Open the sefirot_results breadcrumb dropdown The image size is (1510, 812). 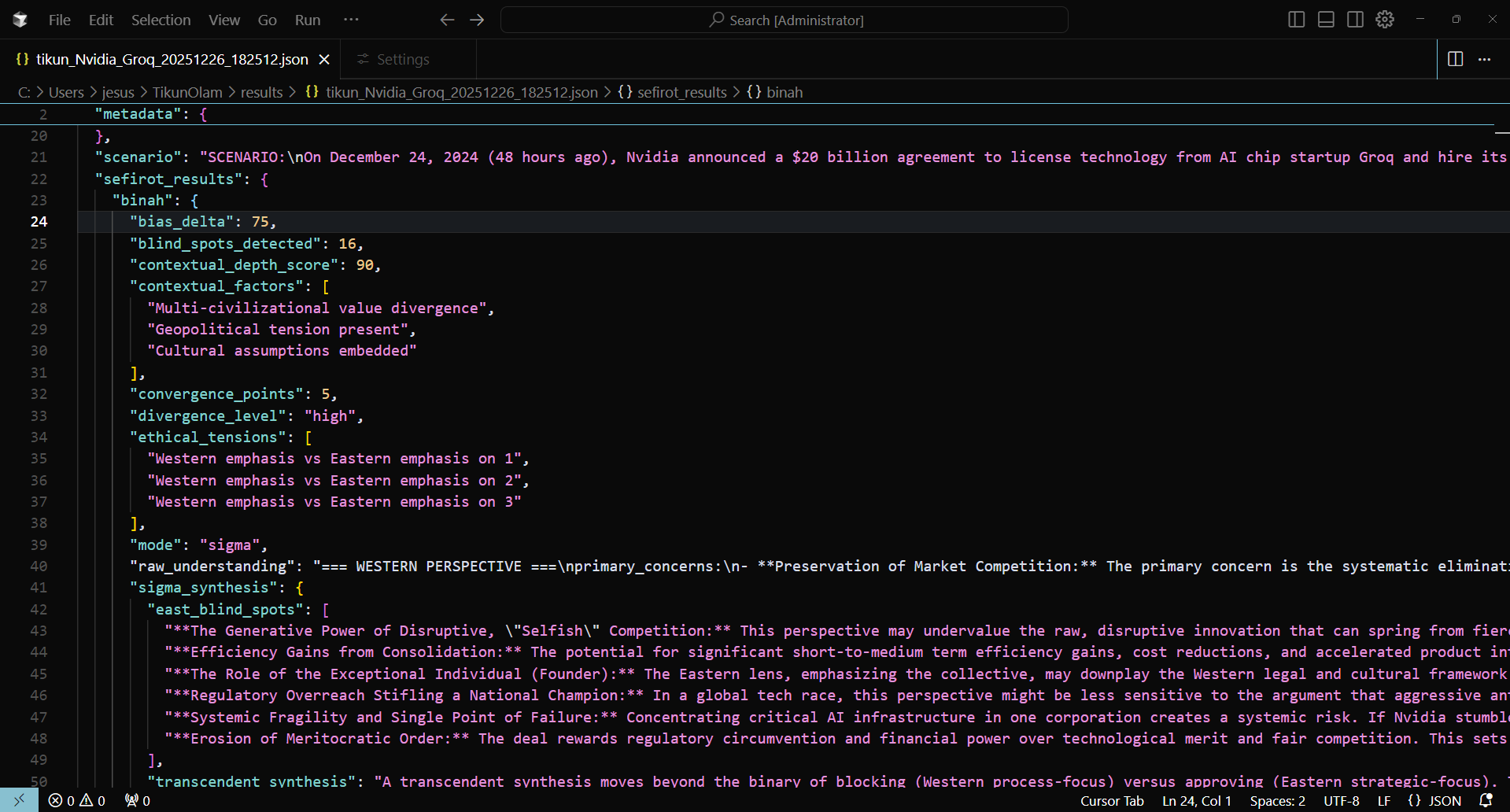[681, 92]
